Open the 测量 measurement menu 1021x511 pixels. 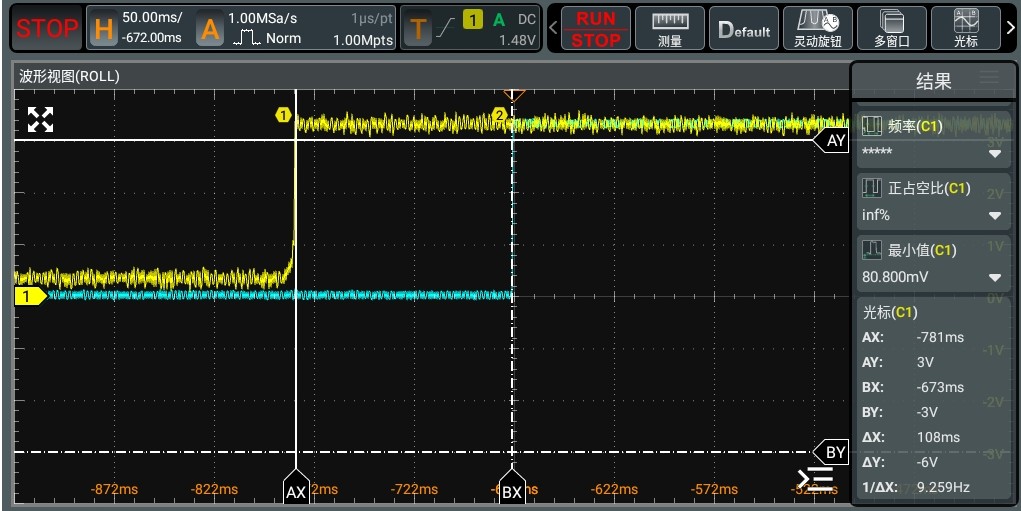[x=670, y=29]
